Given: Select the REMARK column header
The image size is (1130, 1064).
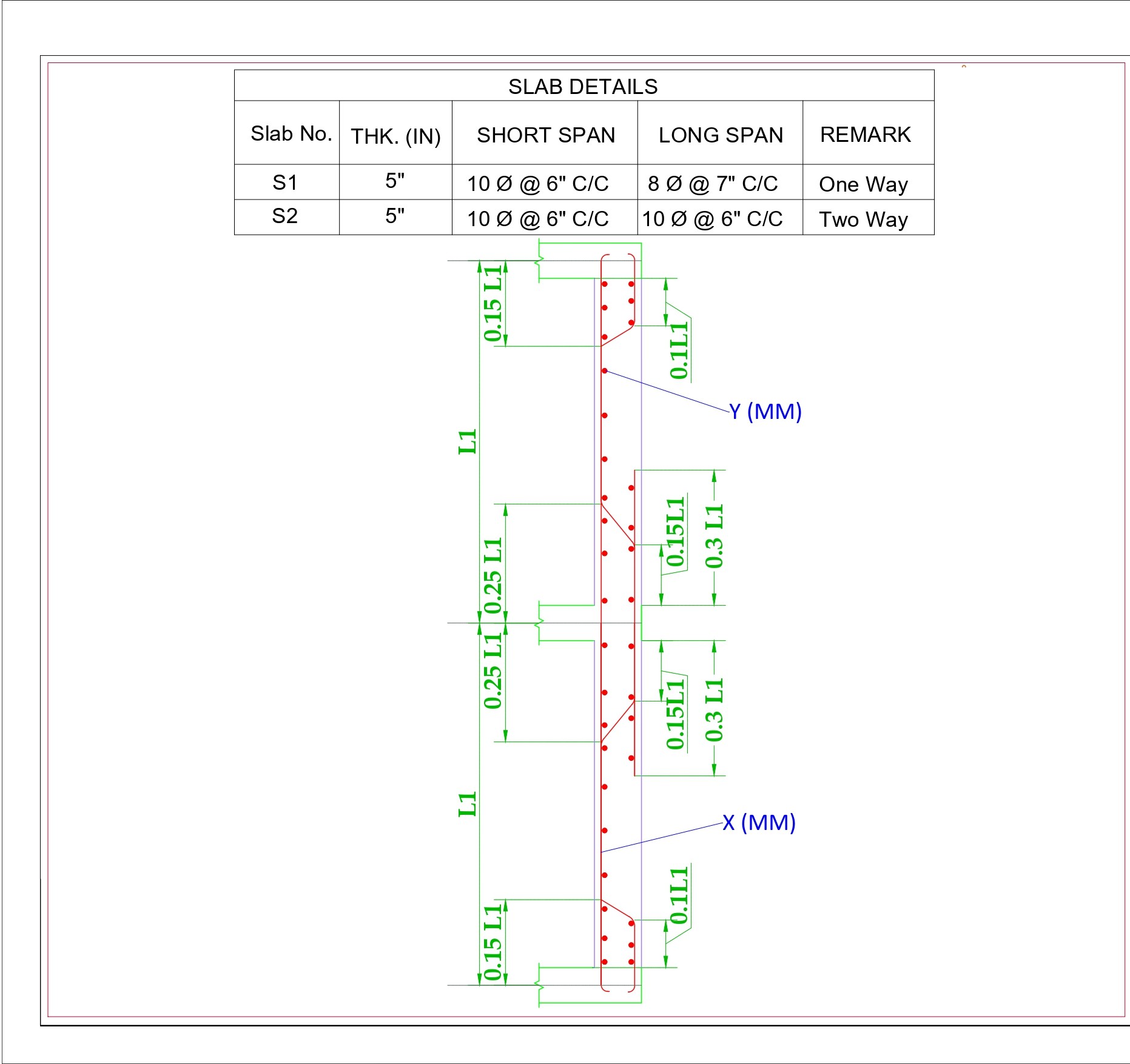Looking at the screenshot, I should click(865, 134).
